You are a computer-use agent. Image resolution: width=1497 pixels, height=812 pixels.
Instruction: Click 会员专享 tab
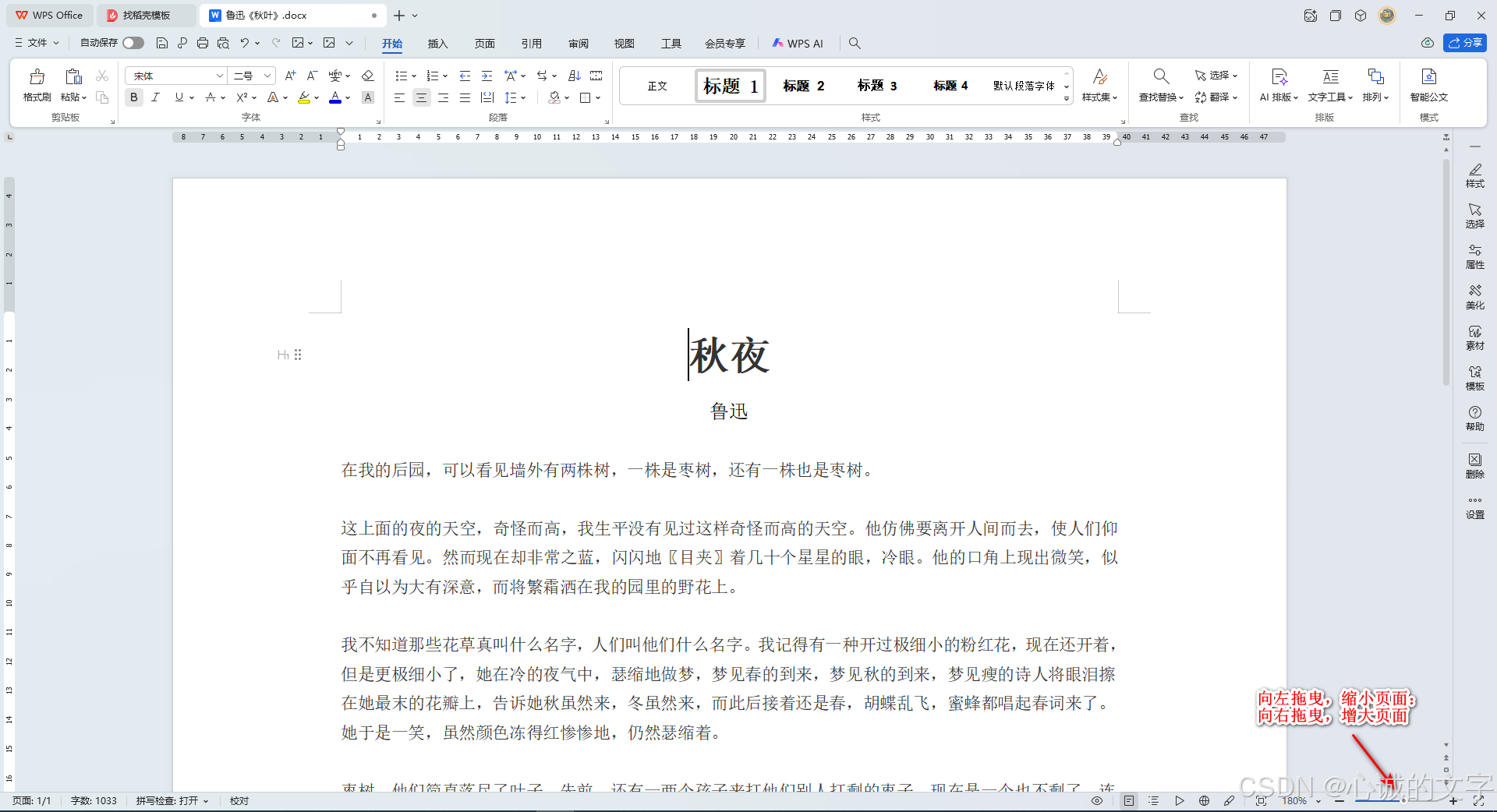click(725, 44)
